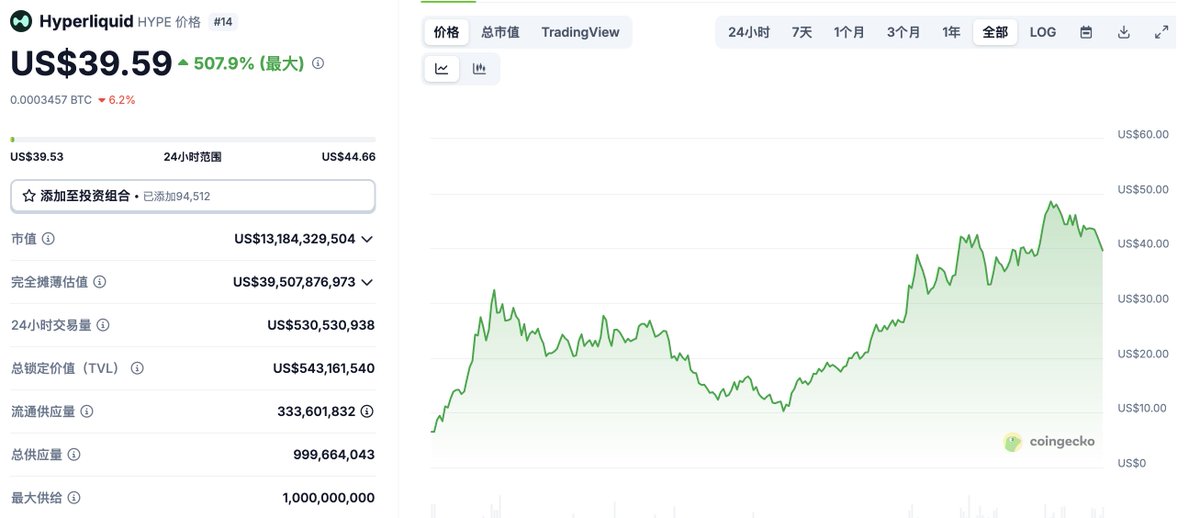Switch to the 总市值 tab
The image size is (1200, 518).
coord(500,32)
